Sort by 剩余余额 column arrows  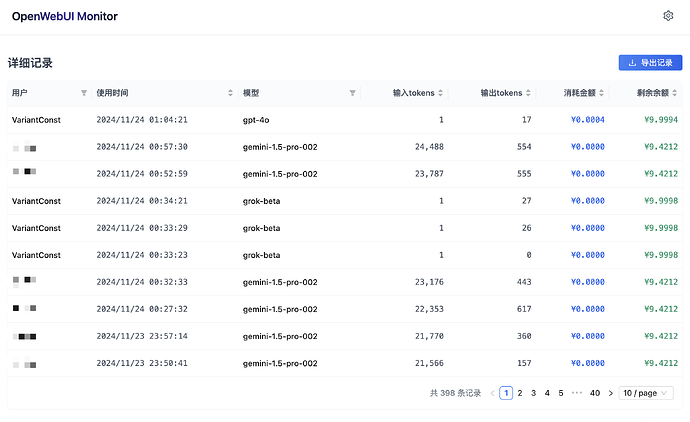[x=675, y=93]
